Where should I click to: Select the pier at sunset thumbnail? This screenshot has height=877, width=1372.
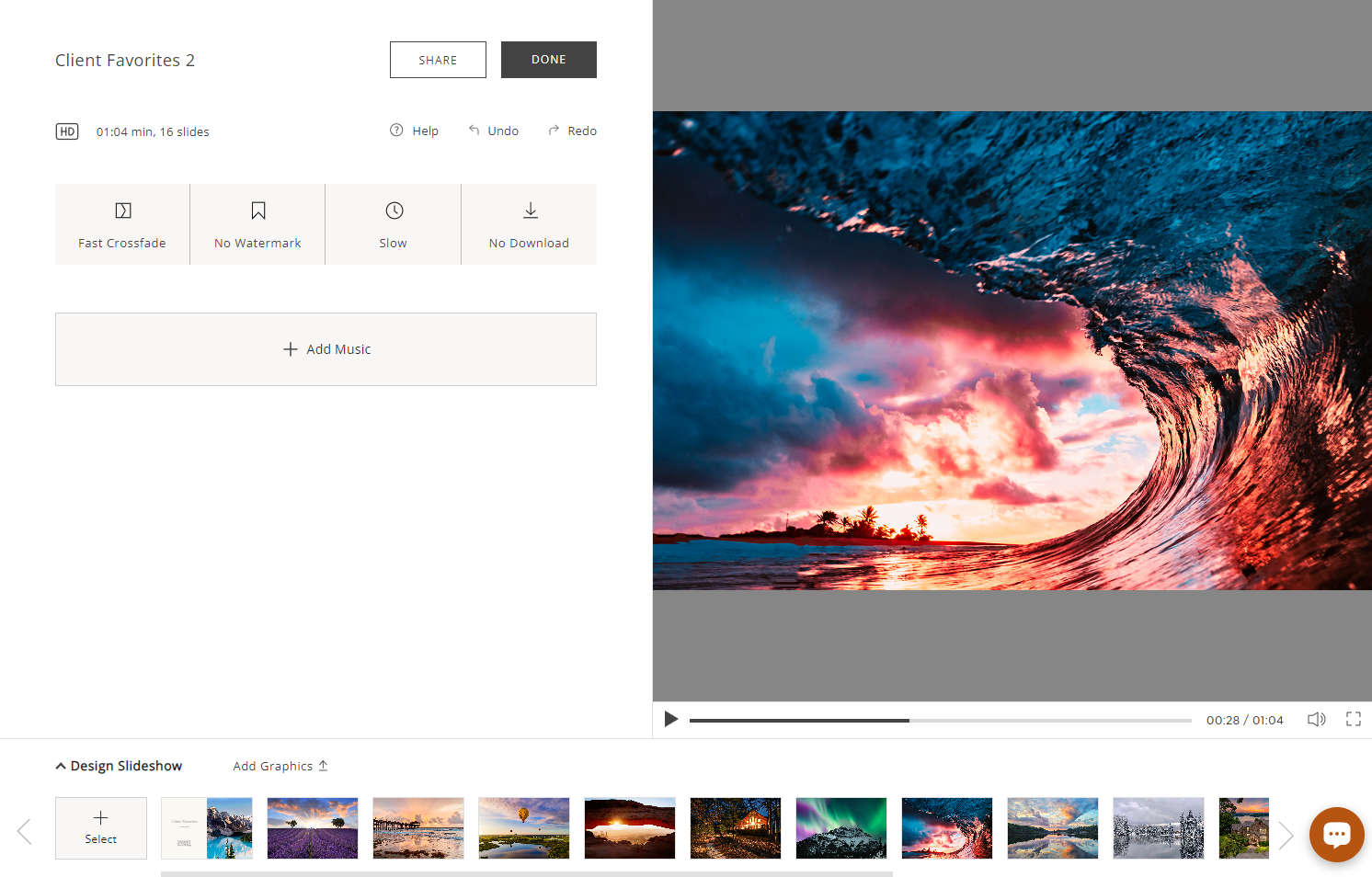418,828
